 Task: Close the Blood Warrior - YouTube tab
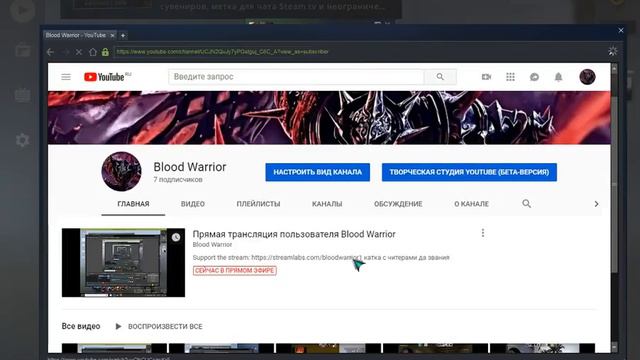(113, 36)
